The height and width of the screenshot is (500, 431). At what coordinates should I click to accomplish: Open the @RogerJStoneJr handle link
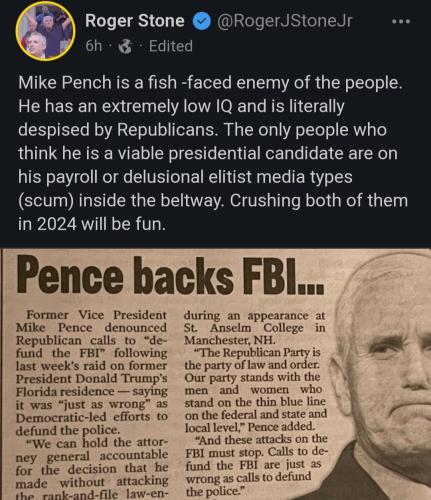coord(284,21)
